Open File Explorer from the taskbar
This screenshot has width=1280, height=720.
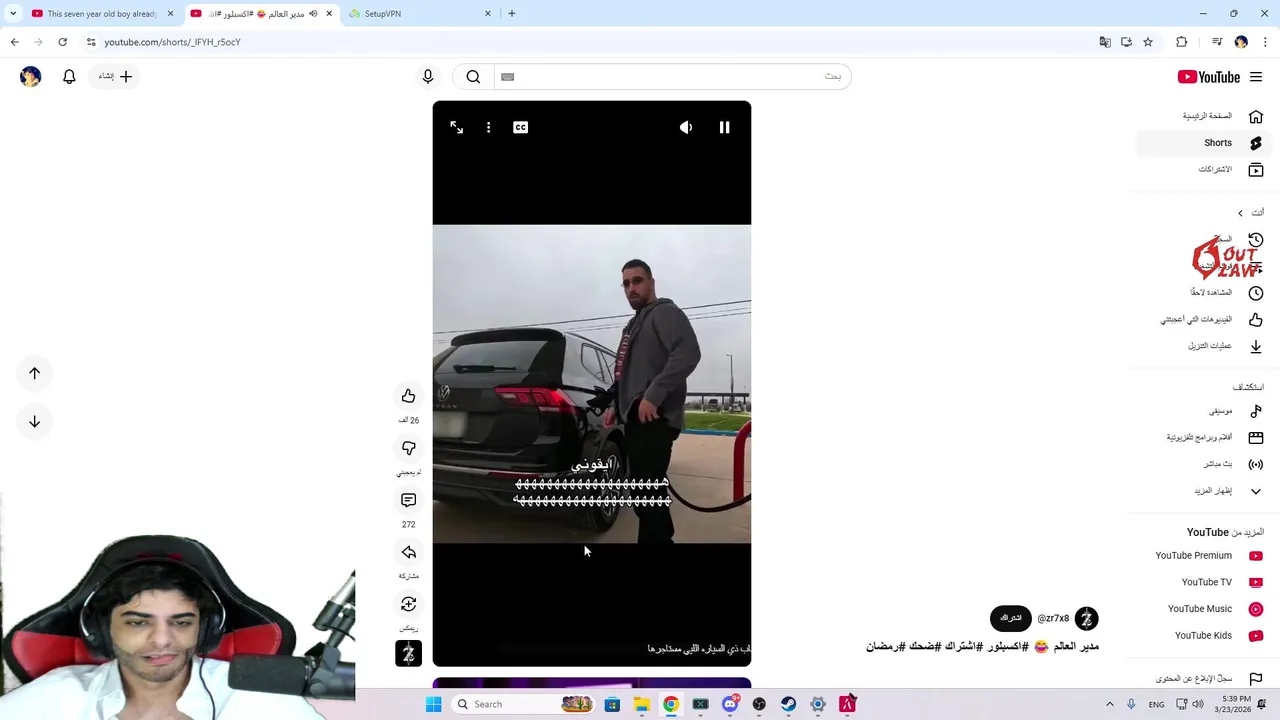click(641, 704)
